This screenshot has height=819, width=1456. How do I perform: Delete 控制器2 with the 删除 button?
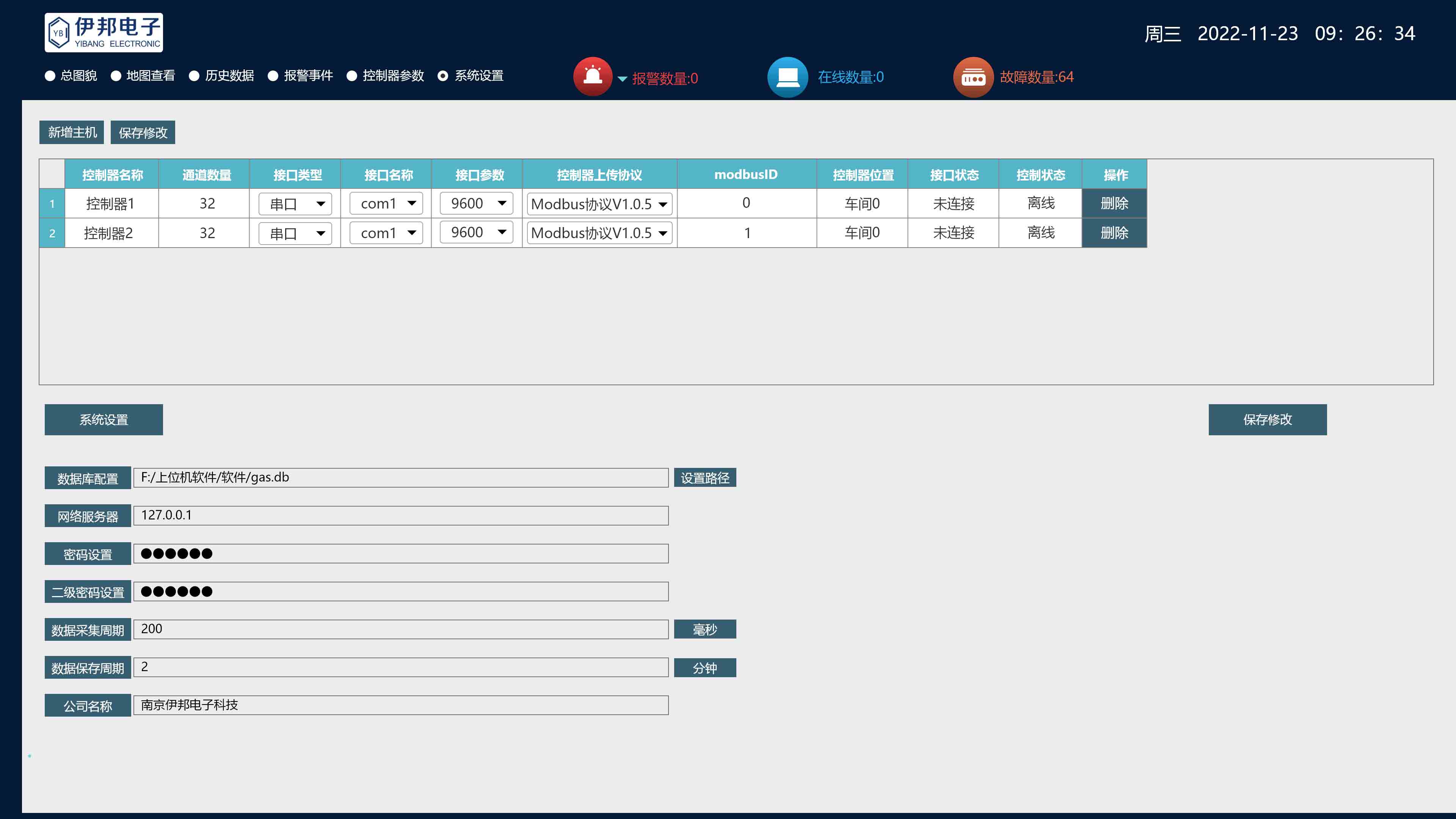click(x=1114, y=232)
